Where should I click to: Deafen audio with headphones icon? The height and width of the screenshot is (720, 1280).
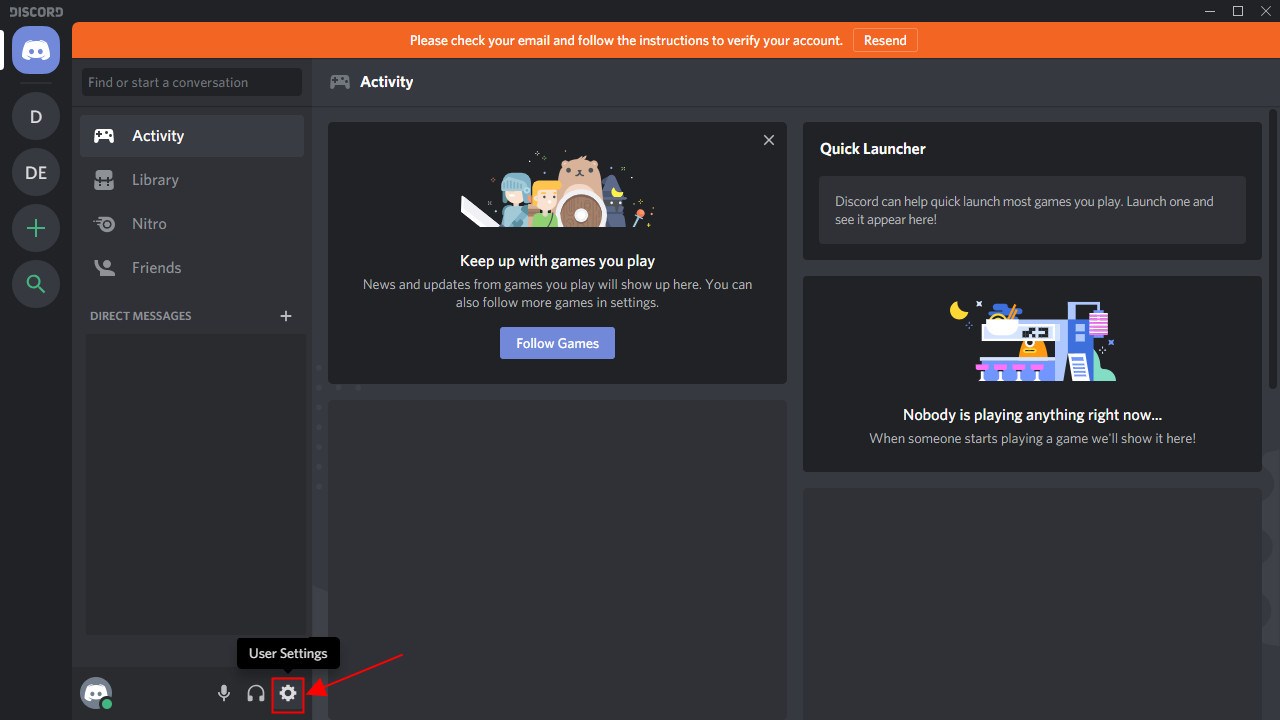click(256, 693)
